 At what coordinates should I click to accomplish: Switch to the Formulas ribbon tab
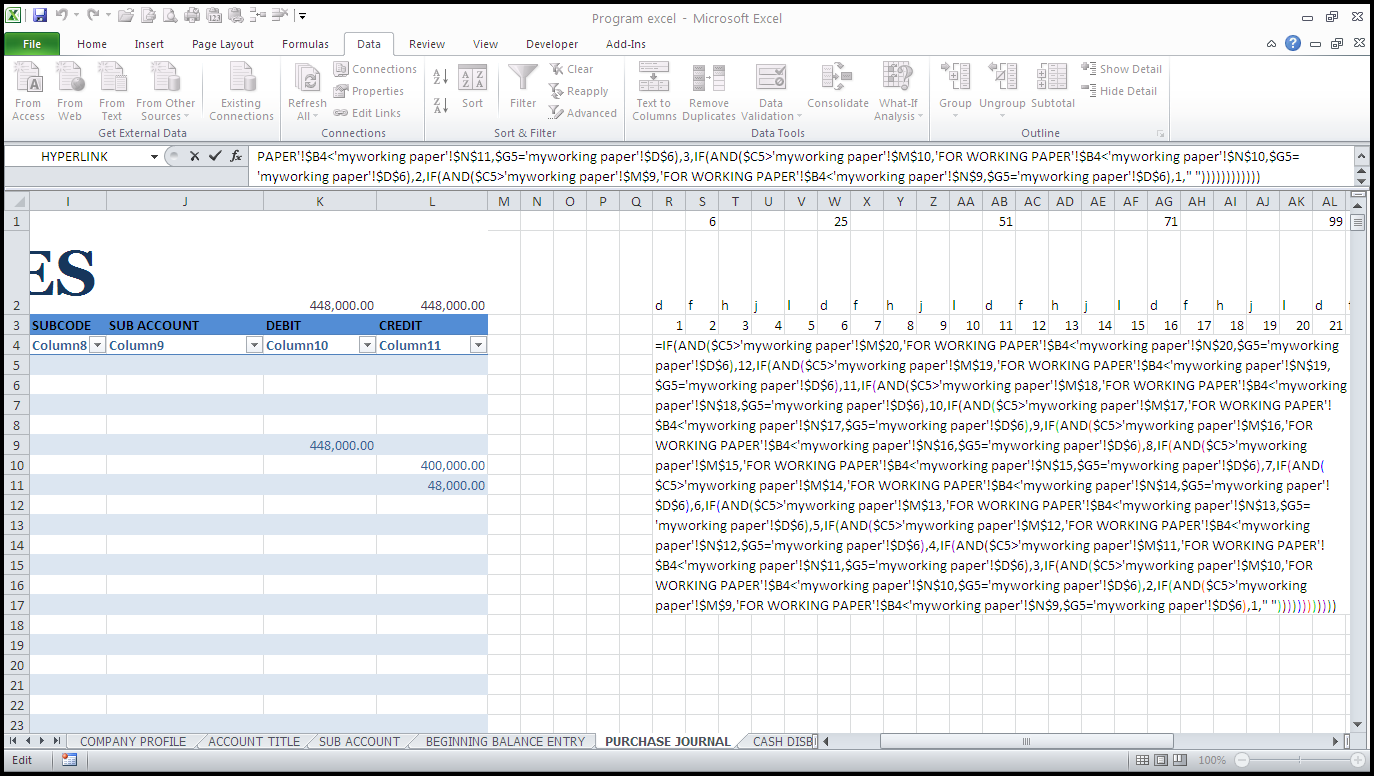305,44
